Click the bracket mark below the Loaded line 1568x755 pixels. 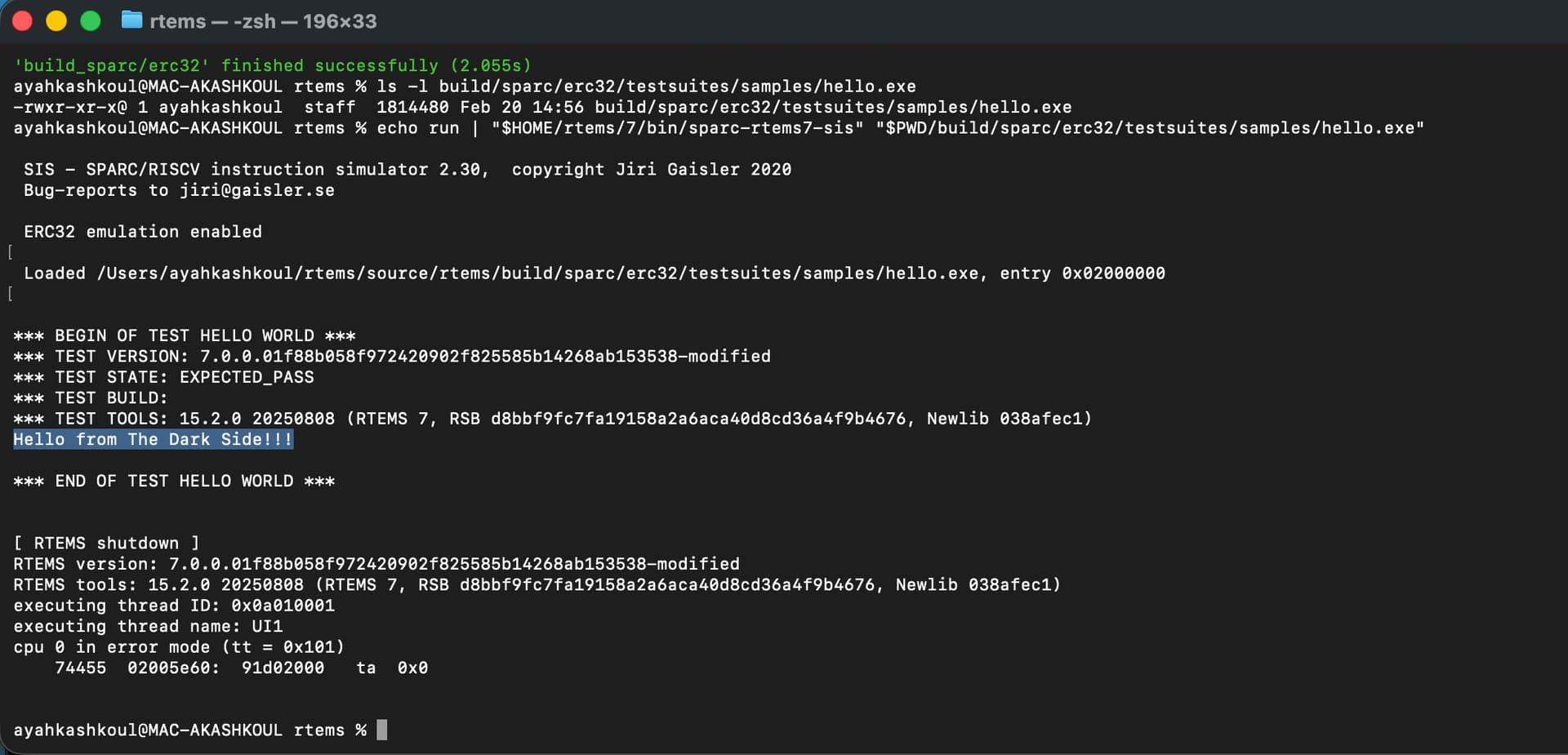(x=10, y=294)
